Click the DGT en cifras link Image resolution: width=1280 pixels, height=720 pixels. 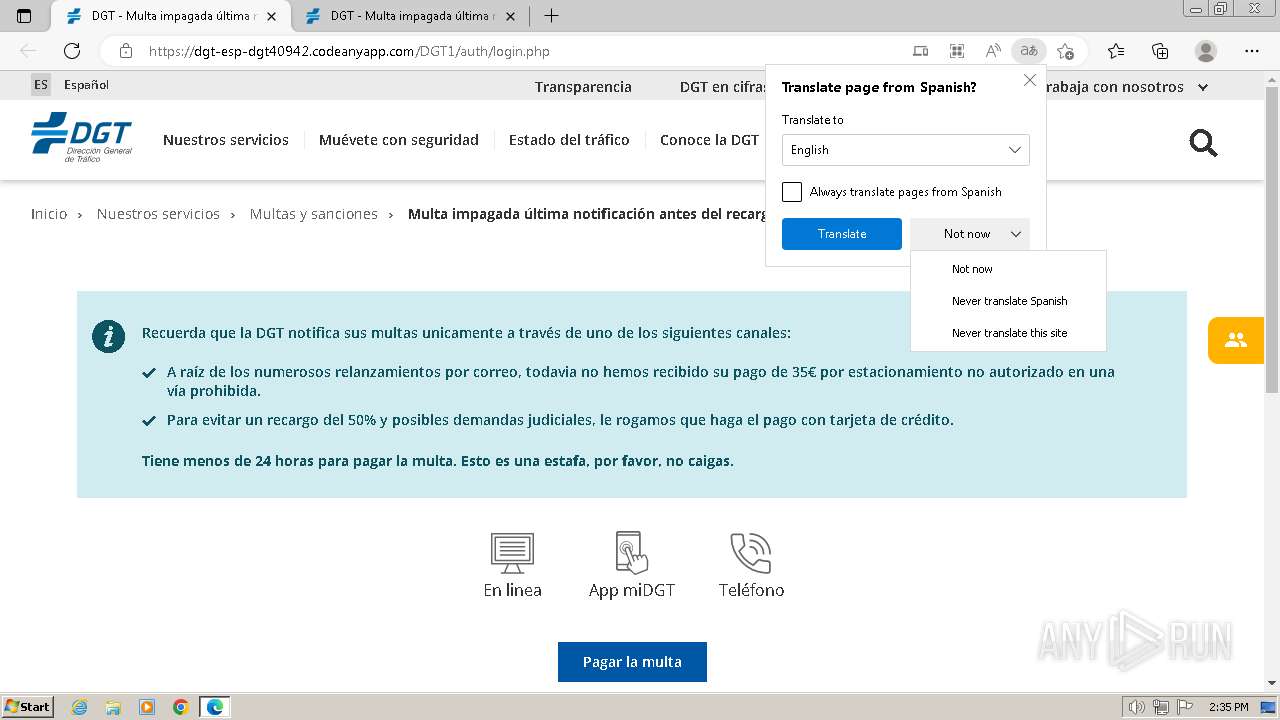click(x=723, y=87)
